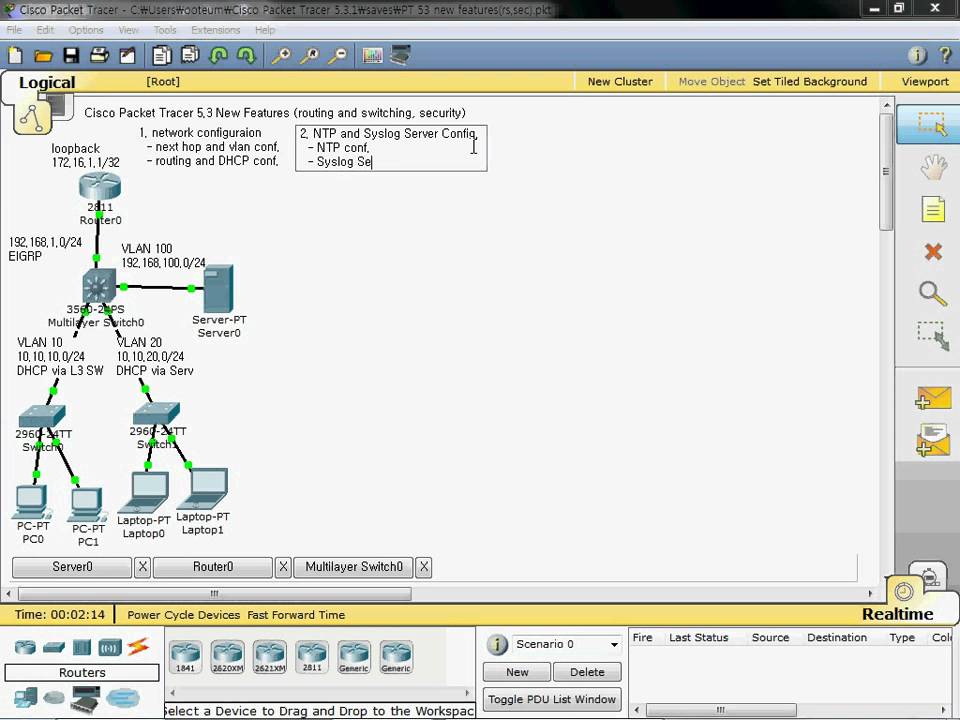The width and height of the screenshot is (960, 720).
Task: Close the Server0 tab with its X
Action: pos(142,567)
